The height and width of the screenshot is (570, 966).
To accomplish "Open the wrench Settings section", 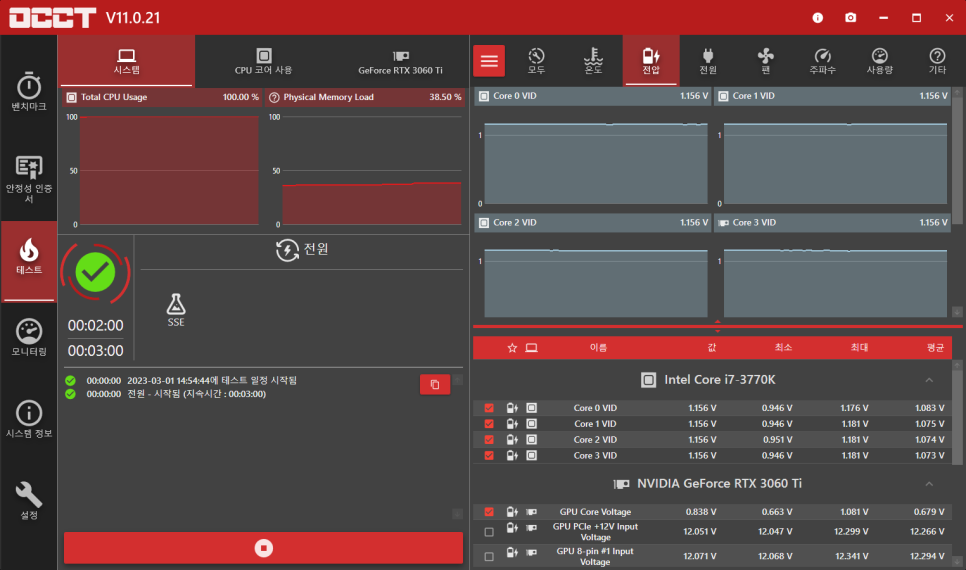I will 28,500.
